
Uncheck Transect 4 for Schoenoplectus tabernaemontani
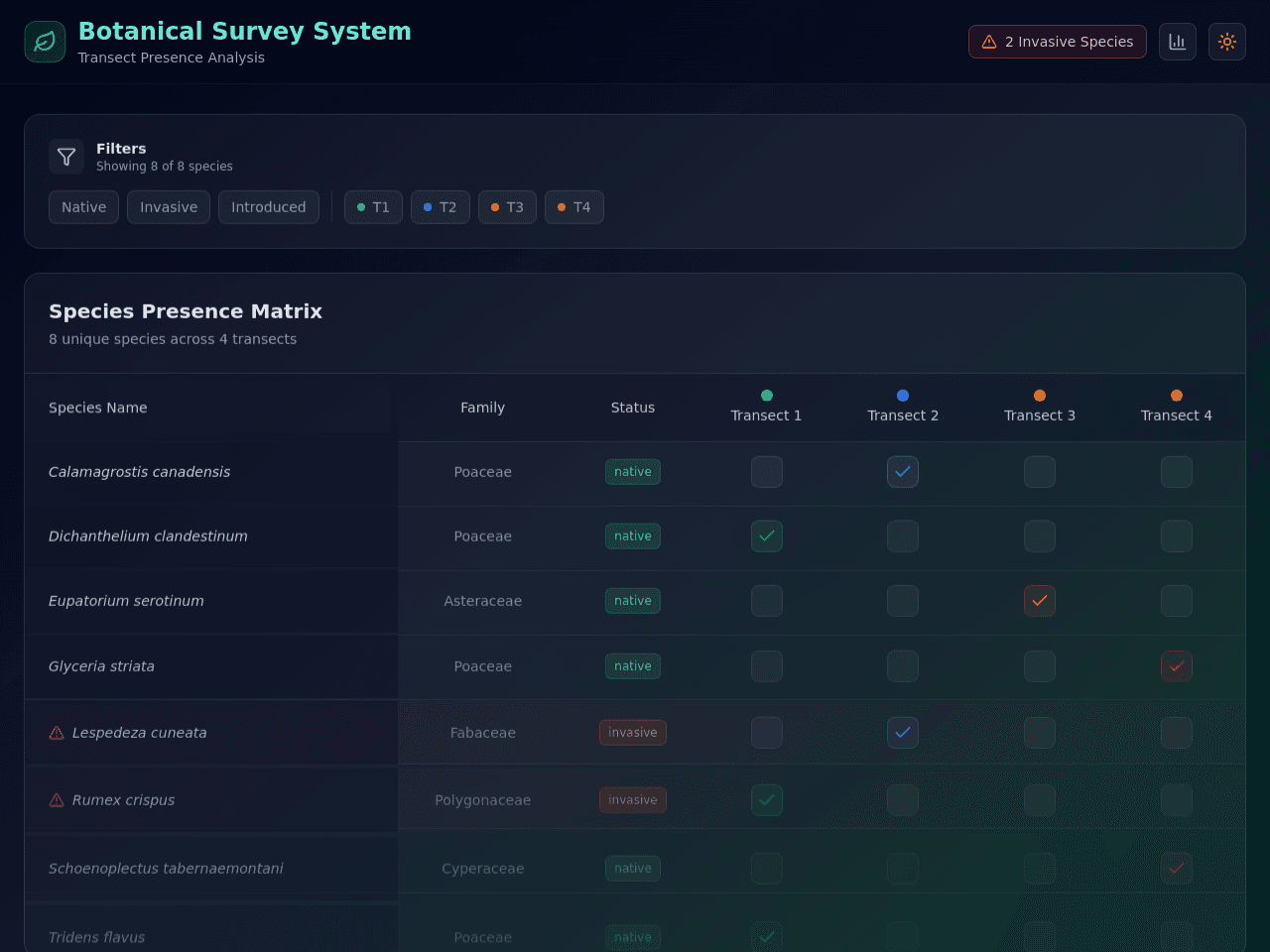(1177, 869)
